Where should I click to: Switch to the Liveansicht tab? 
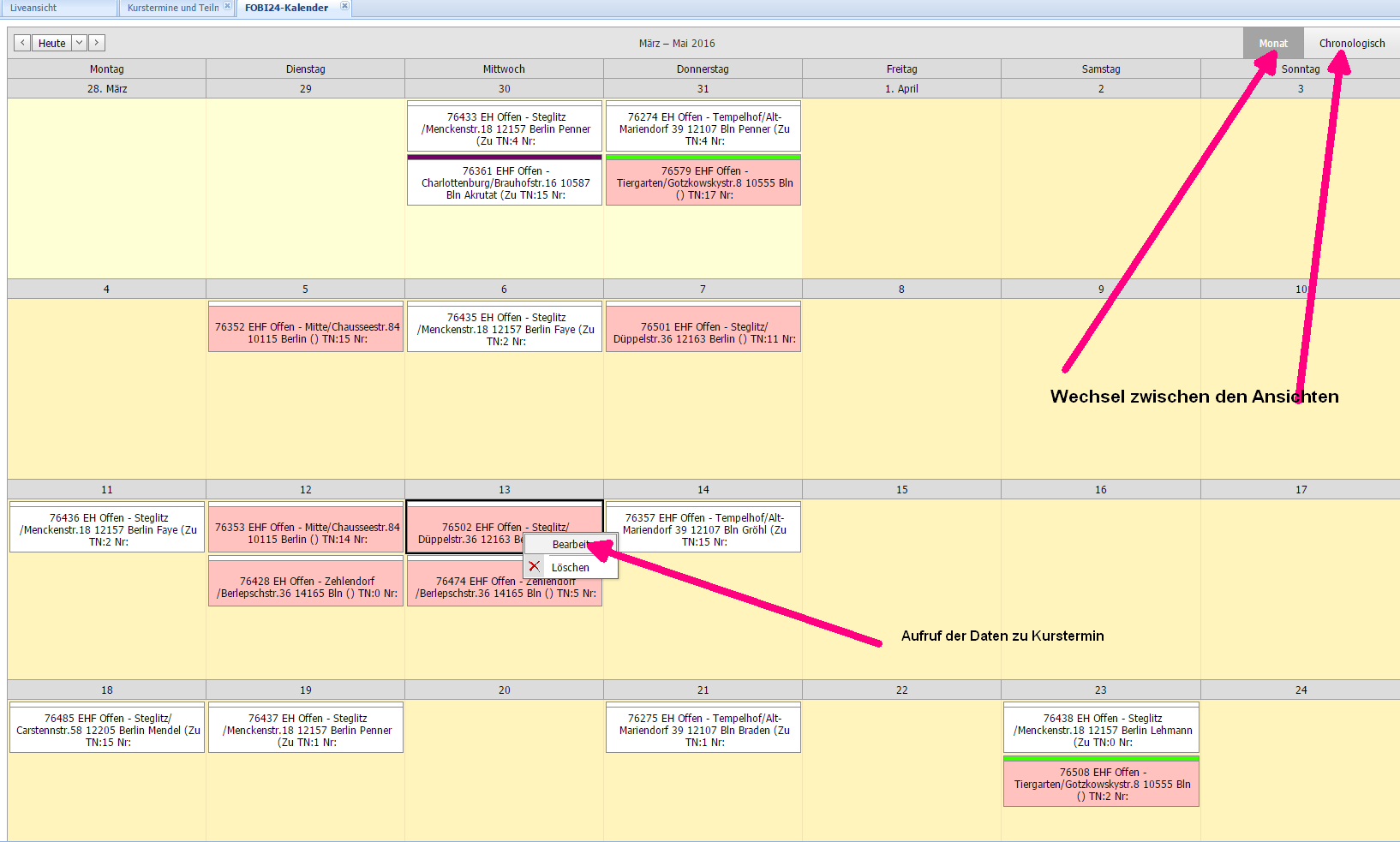click(x=34, y=8)
